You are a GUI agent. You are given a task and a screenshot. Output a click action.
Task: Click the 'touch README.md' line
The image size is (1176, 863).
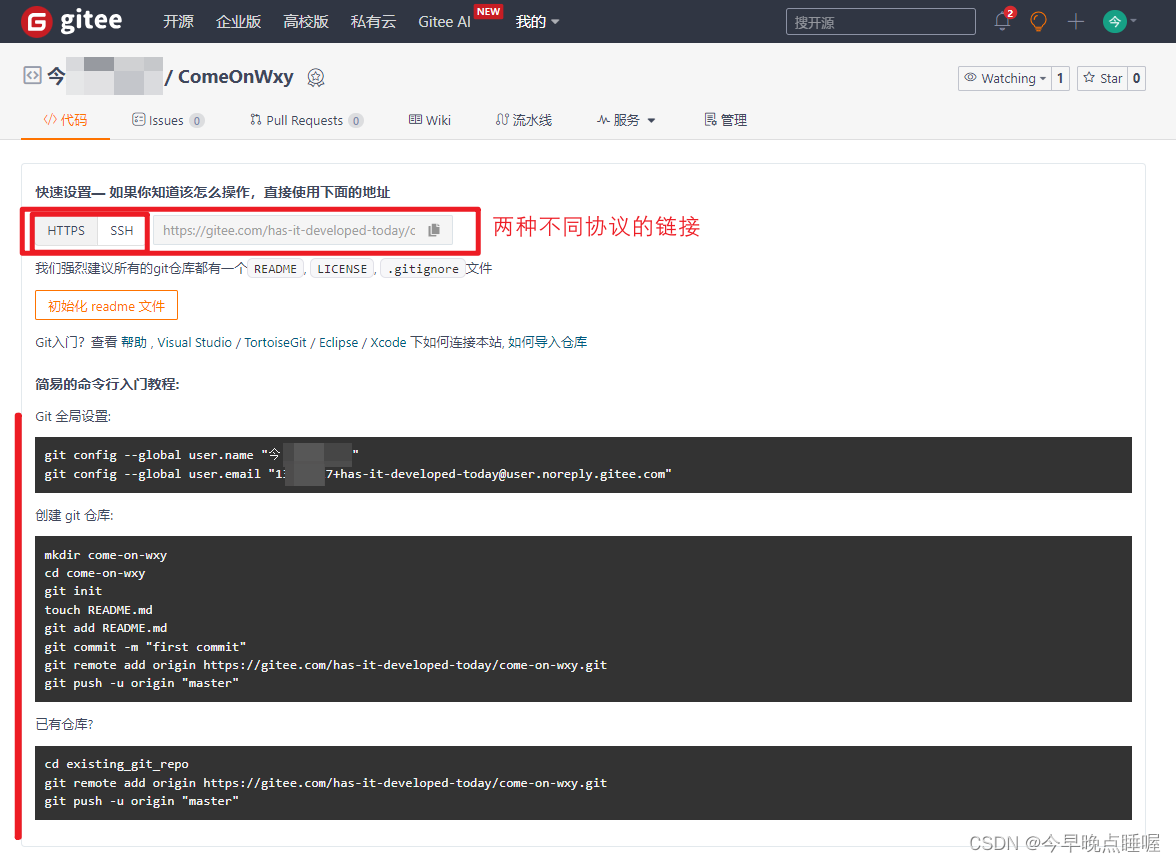98,610
